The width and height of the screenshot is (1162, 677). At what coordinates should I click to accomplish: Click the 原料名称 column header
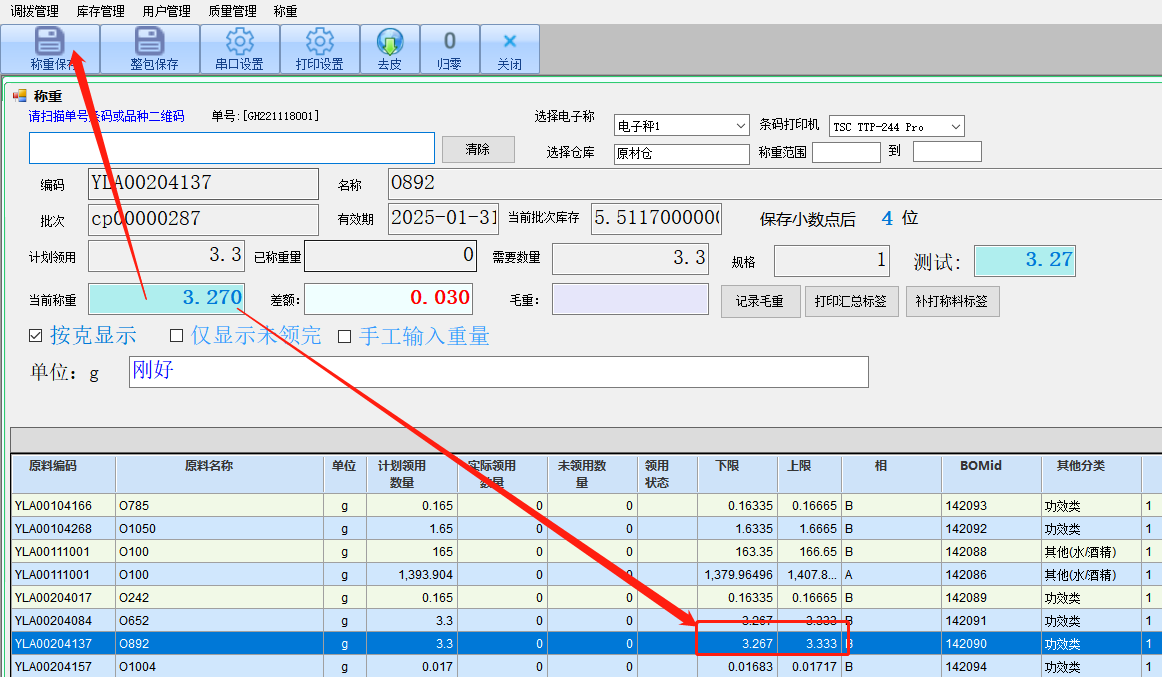tap(209, 466)
